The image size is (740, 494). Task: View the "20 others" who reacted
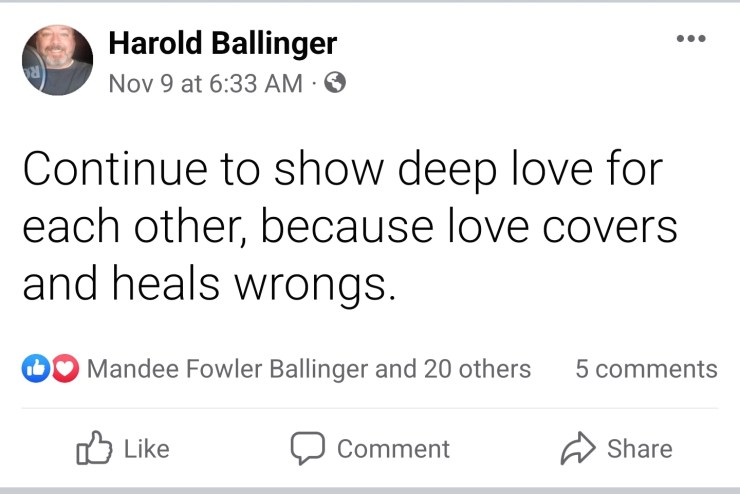(x=477, y=369)
